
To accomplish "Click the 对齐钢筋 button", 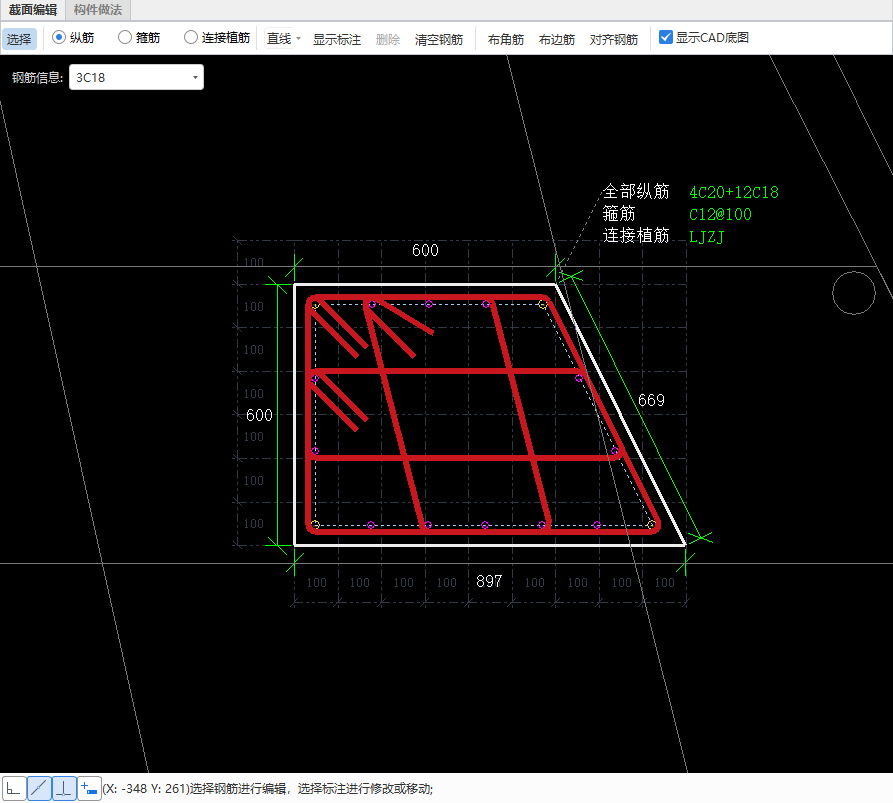I will (x=613, y=39).
